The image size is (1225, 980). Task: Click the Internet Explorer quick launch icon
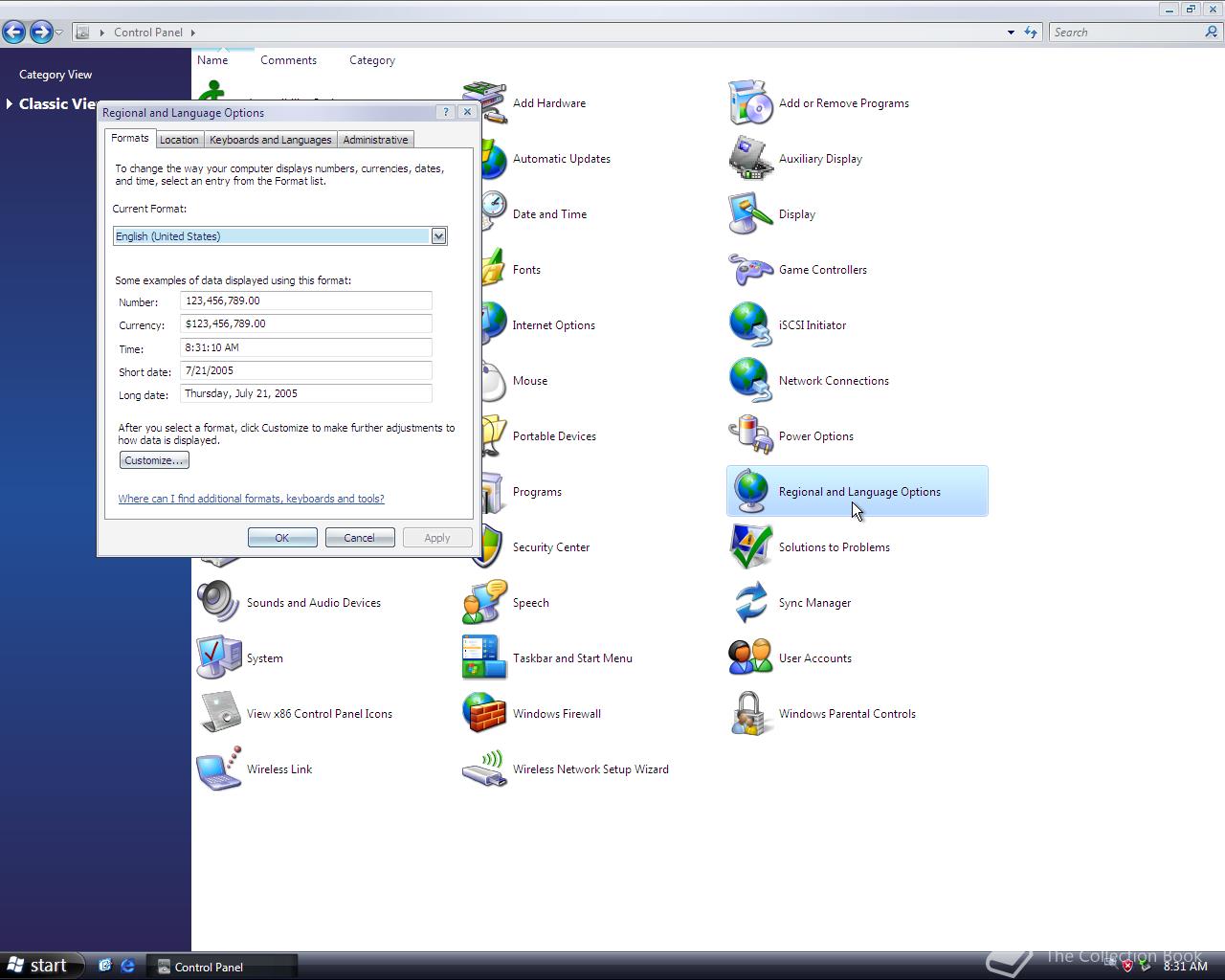(x=127, y=966)
